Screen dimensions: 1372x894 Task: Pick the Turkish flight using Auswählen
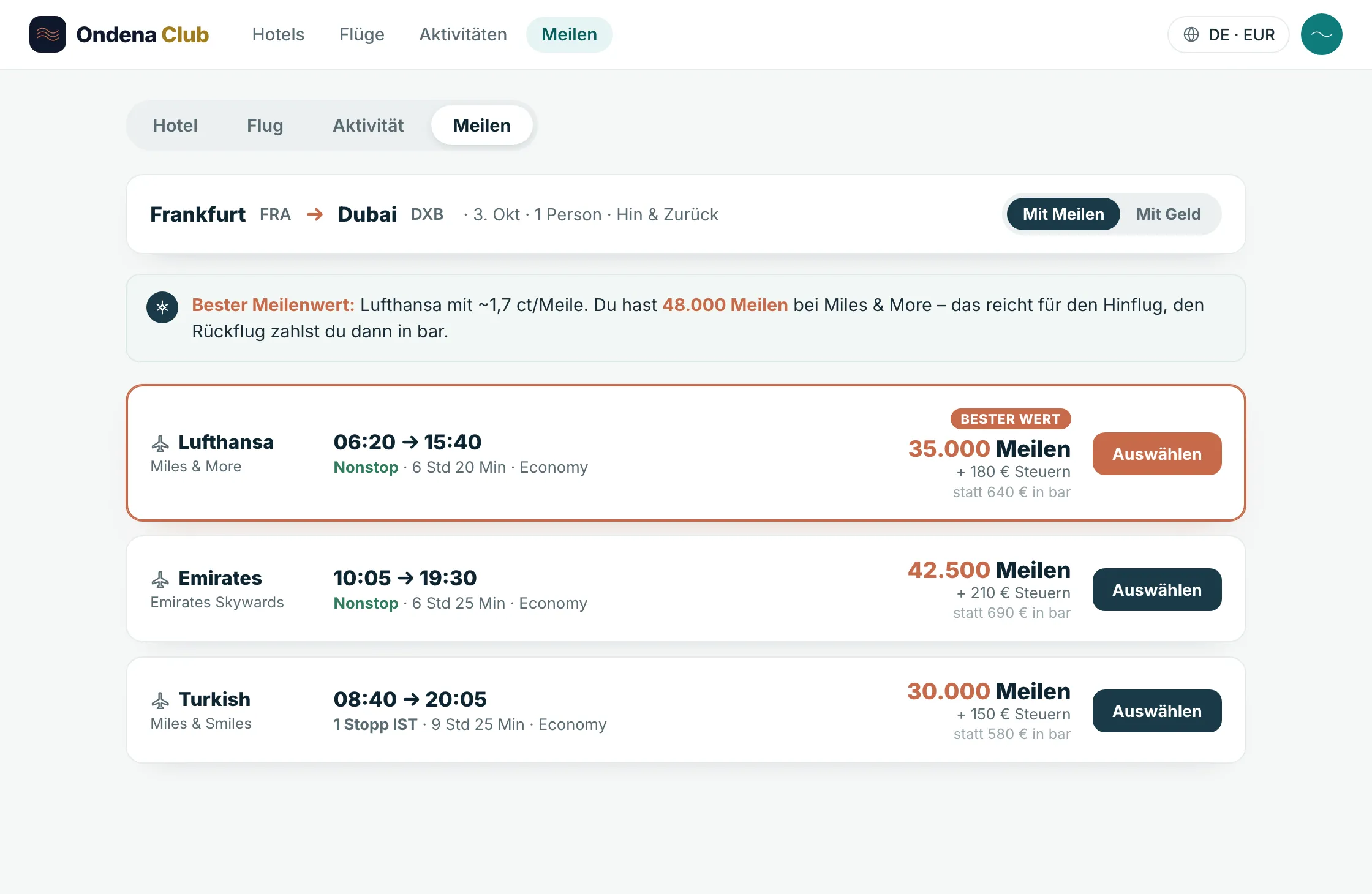[1157, 711]
